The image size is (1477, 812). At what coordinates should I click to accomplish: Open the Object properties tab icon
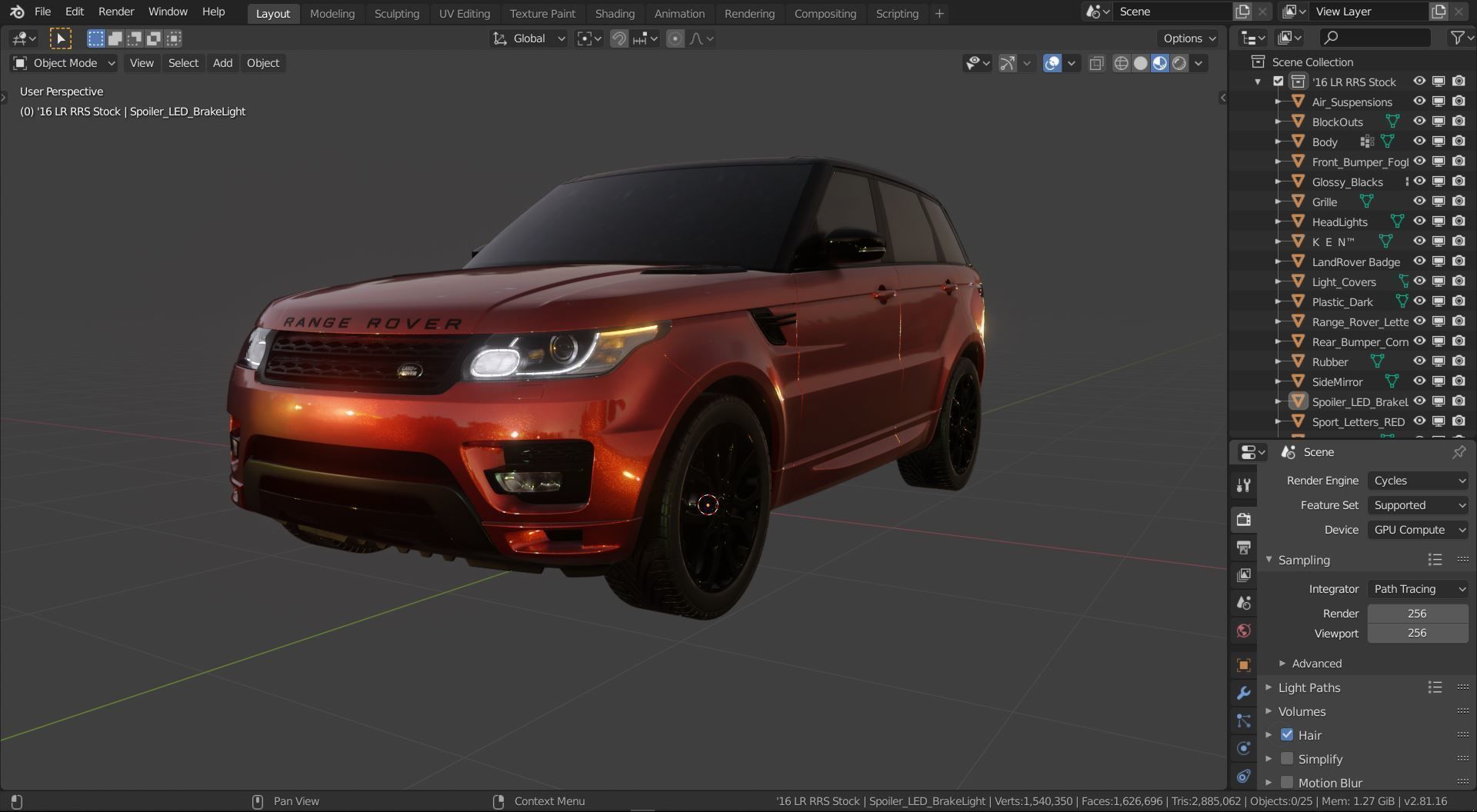coord(1243,665)
